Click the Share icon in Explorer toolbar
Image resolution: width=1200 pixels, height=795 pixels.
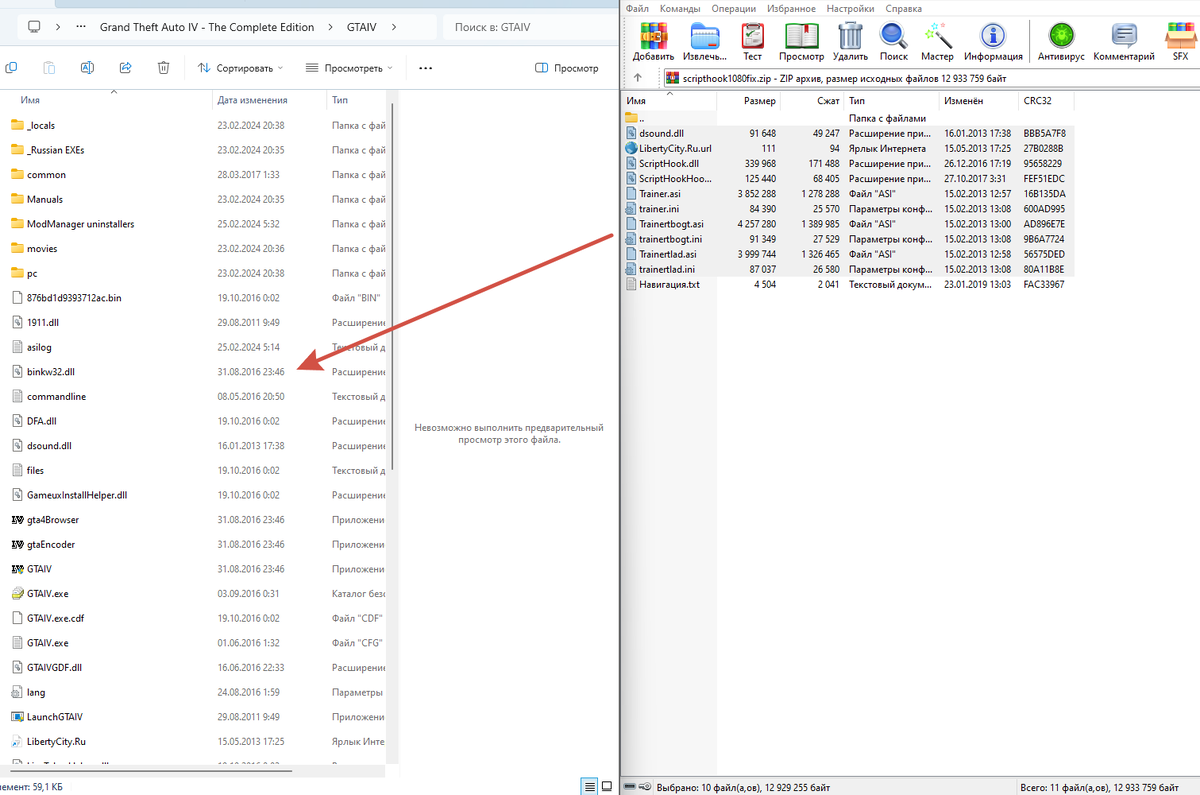coord(125,68)
